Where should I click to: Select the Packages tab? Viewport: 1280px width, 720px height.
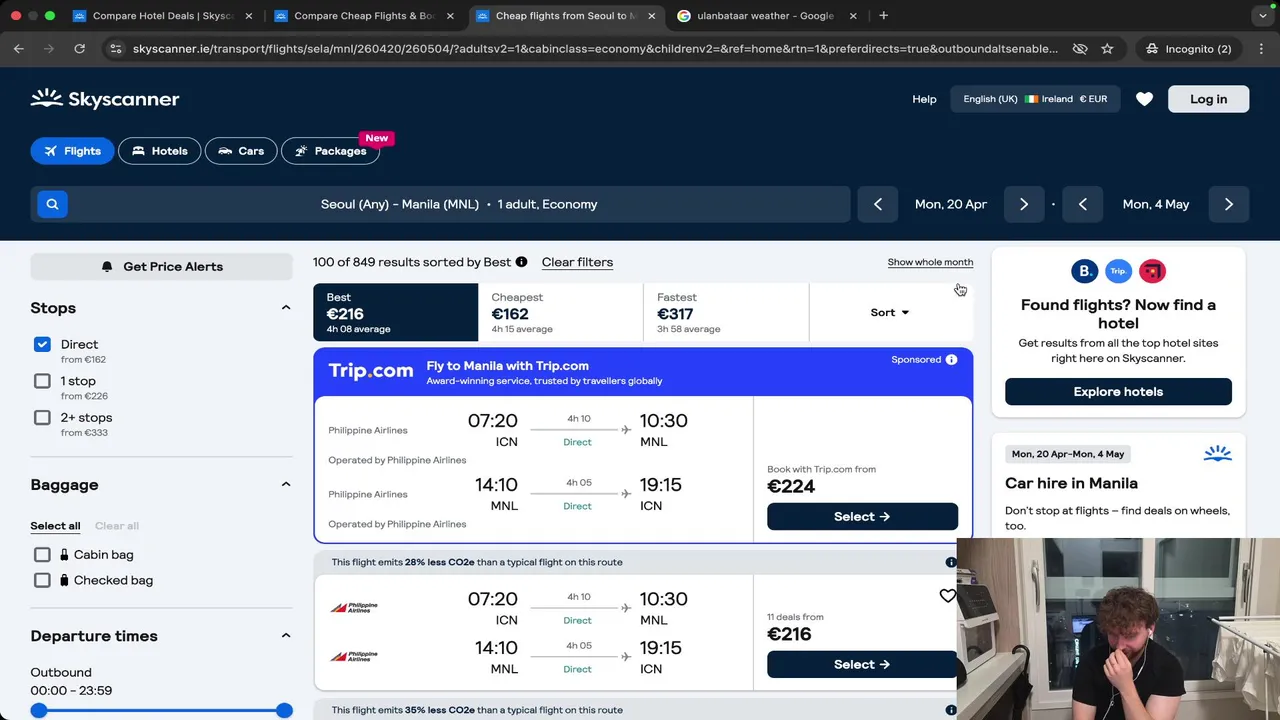(330, 151)
